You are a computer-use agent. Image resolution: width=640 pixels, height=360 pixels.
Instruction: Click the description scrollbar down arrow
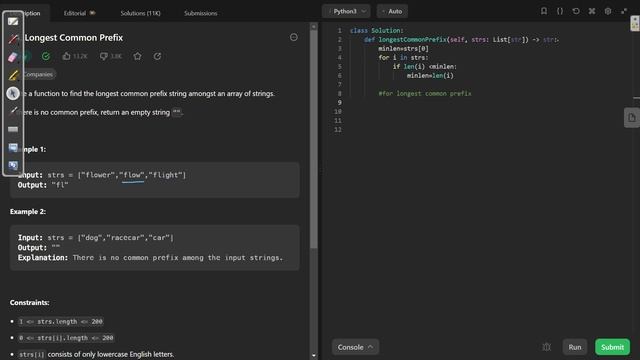[313, 356]
